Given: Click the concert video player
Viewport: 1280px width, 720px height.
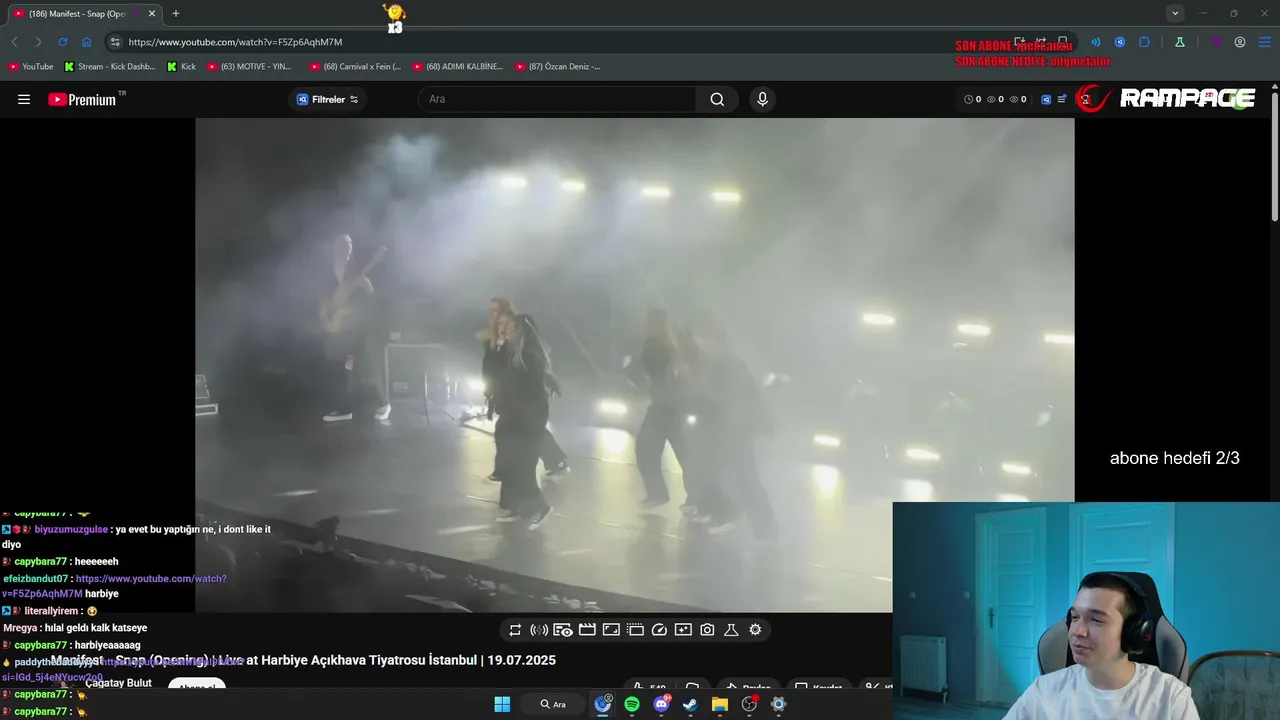Looking at the screenshot, I should click(x=634, y=365).
